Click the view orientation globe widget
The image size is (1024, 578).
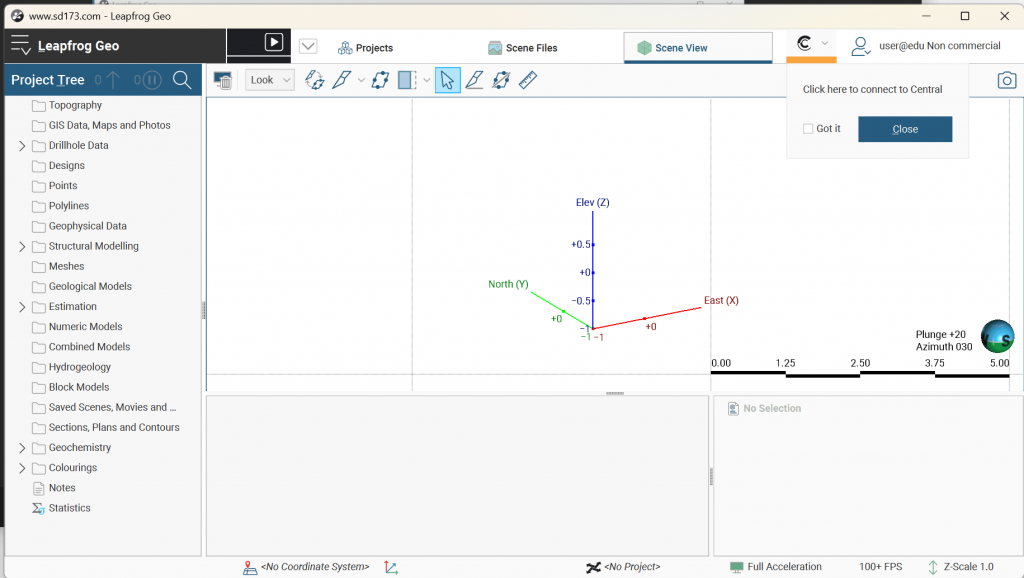tap(997, 336)
